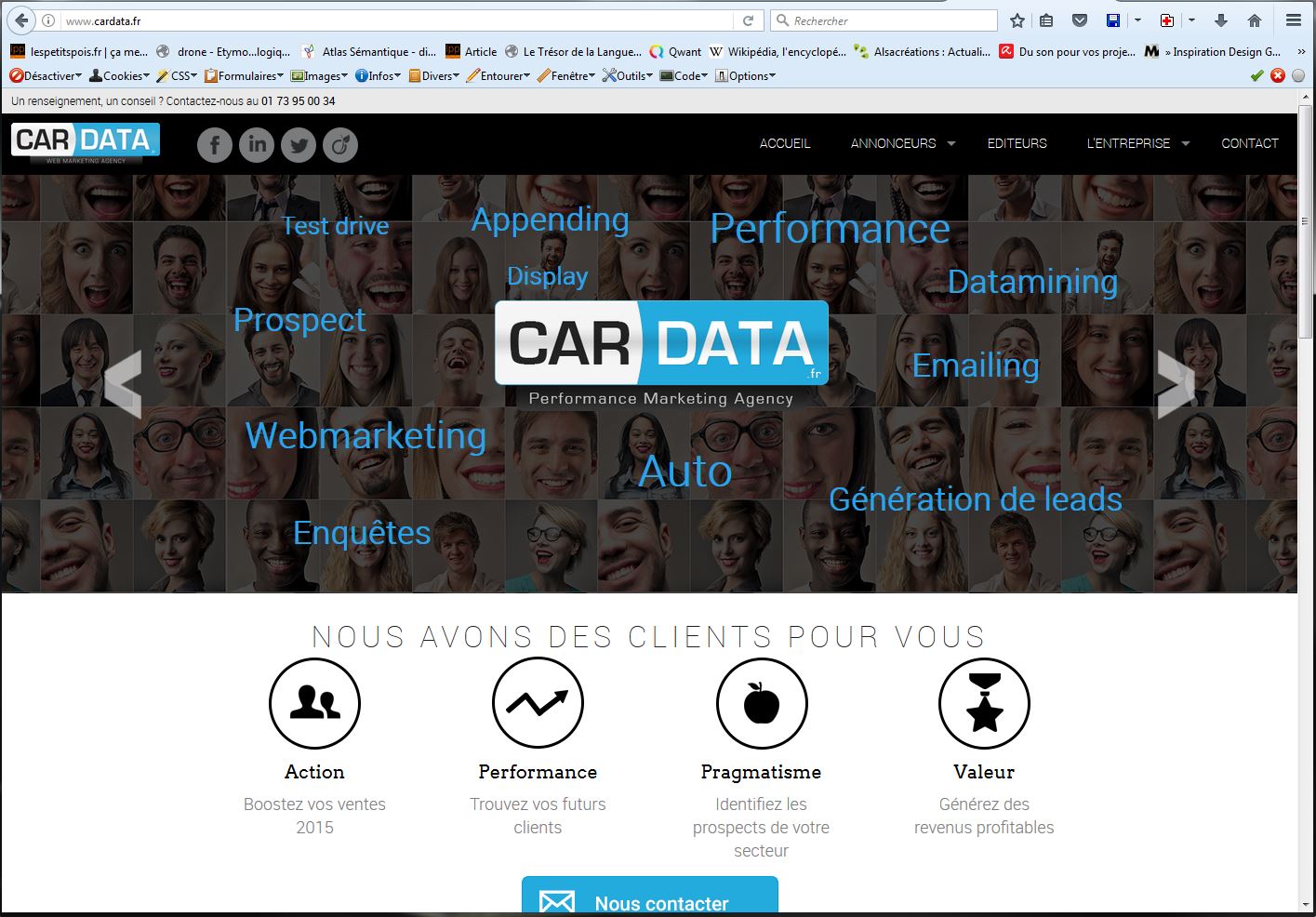
Task: Open the Outils dropdown menu
Action: [628, 76]
